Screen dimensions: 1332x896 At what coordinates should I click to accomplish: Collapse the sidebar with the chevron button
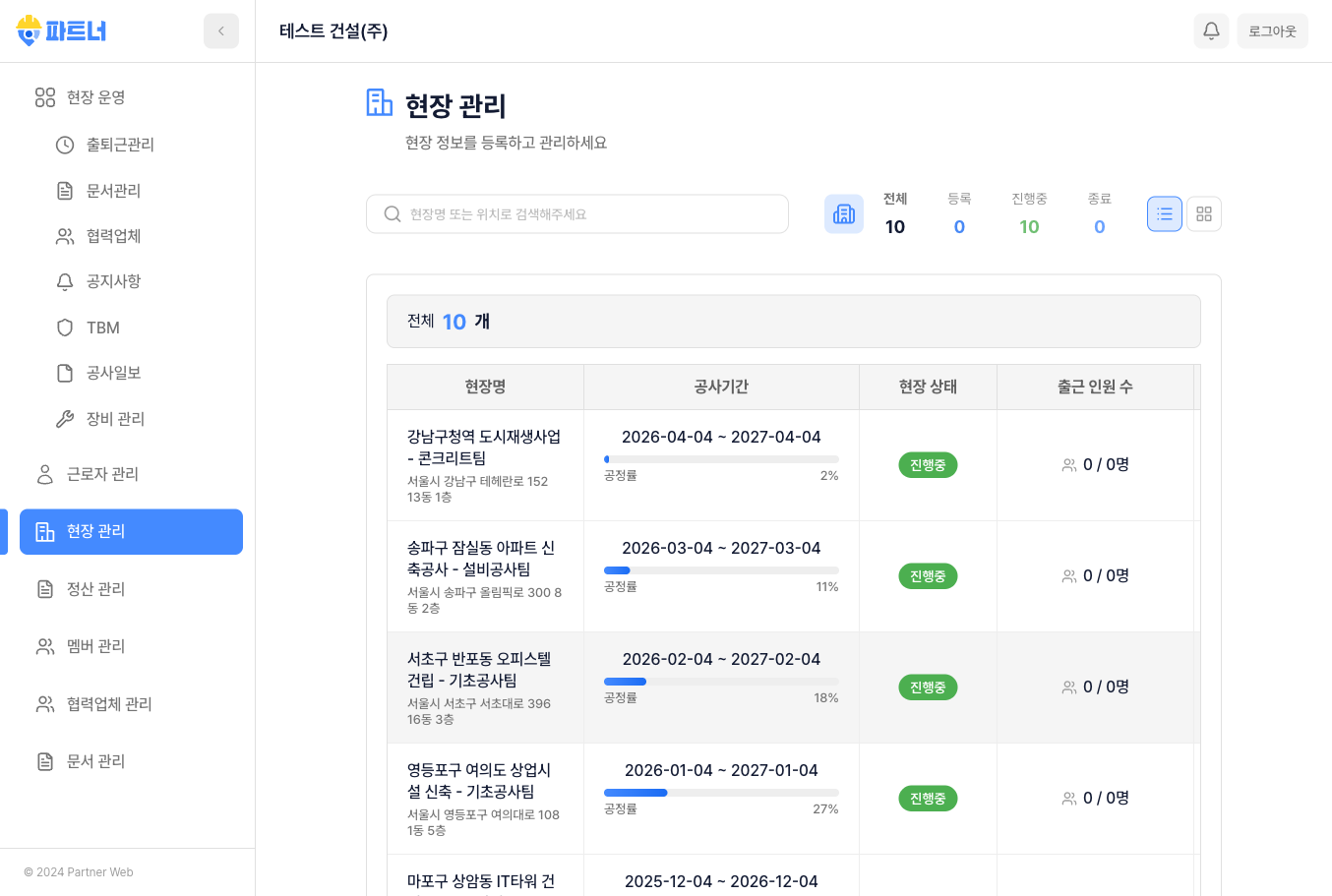click(221, 30)
